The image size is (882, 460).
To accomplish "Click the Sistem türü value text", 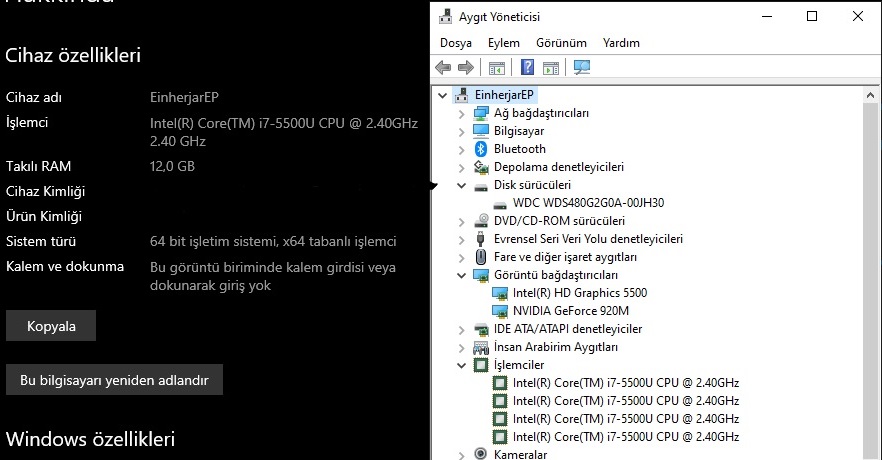I will [273, 241].
